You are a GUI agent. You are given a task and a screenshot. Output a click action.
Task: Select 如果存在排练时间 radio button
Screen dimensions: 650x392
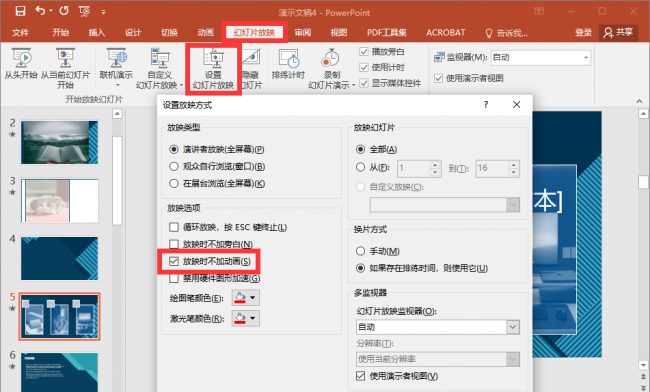coord(361,268)
